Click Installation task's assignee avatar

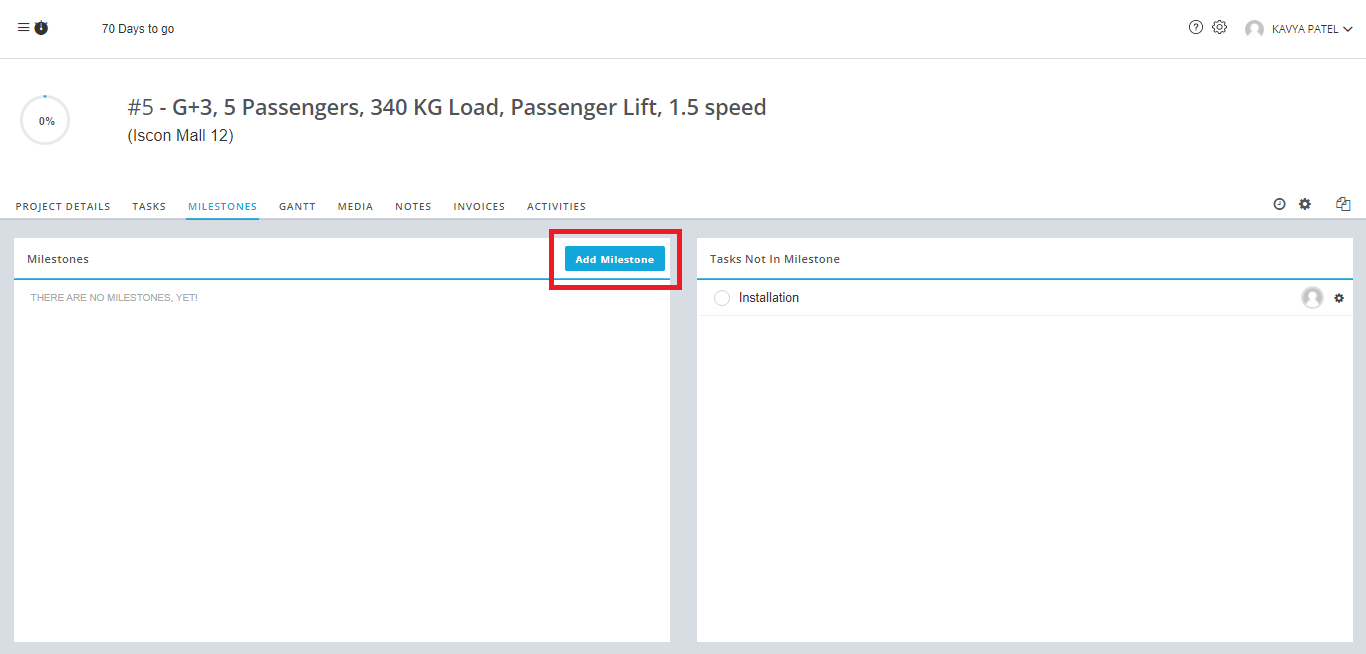[x=1312, y=298]
